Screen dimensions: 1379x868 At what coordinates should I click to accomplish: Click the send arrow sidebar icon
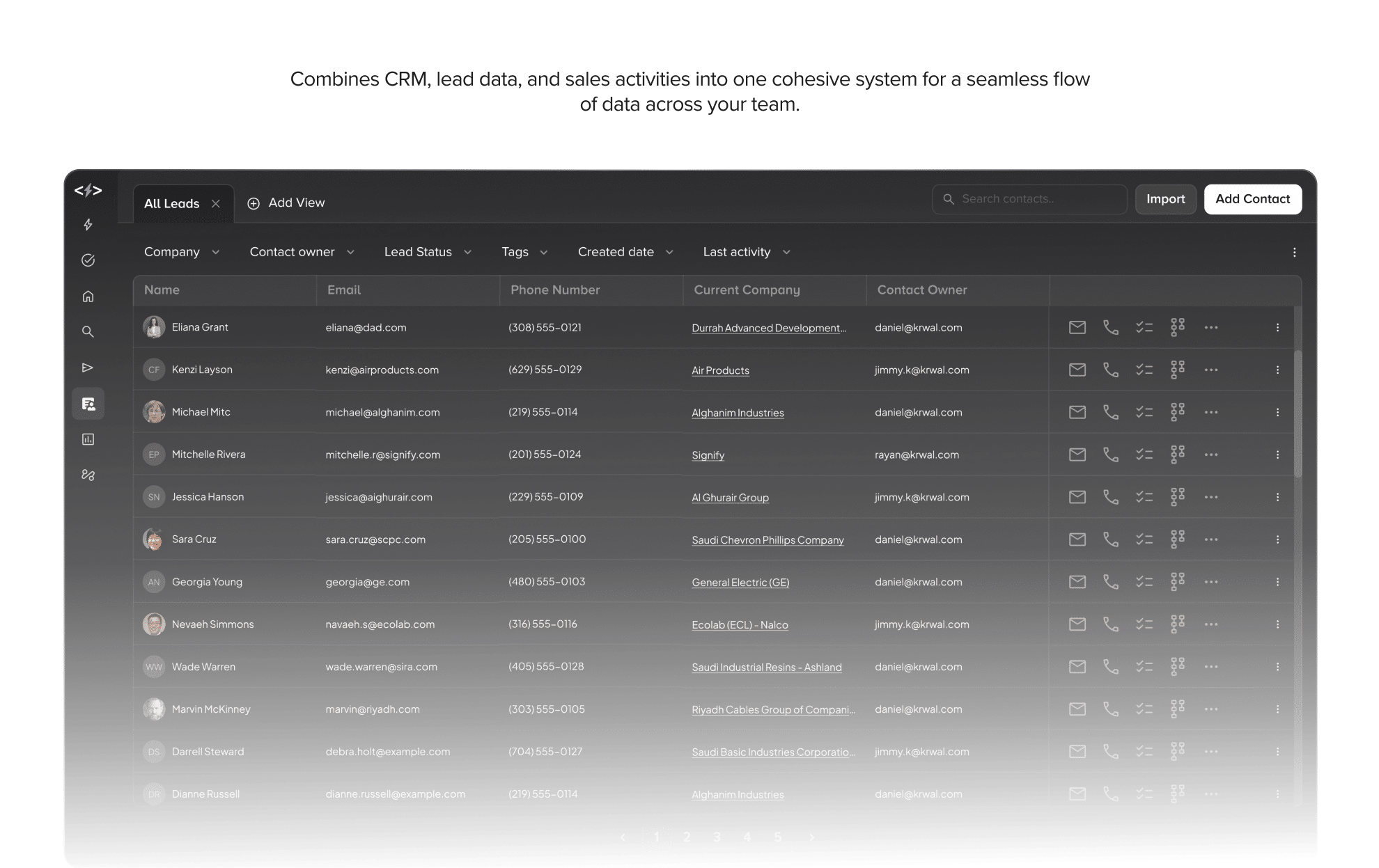pyautogui.click(x=88, y=368)
